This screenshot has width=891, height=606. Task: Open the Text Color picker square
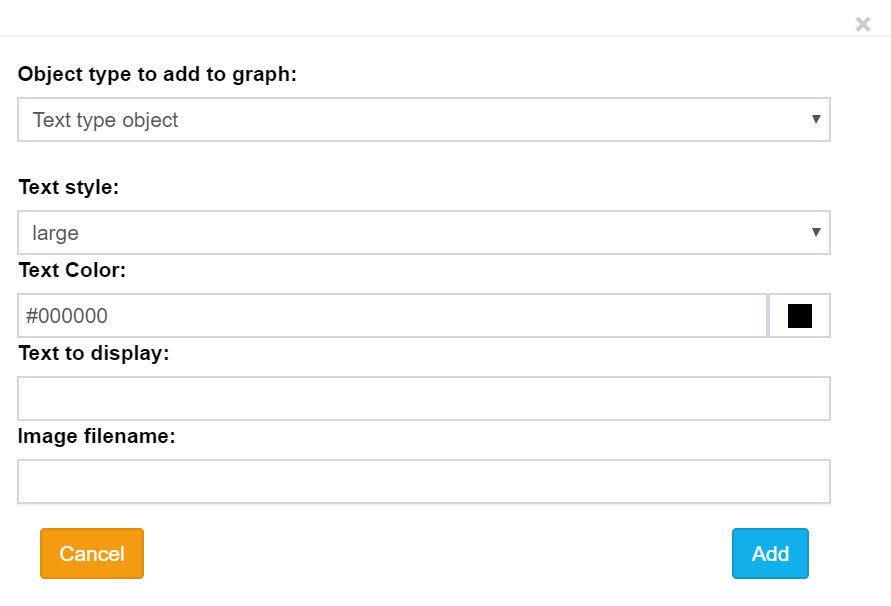799,315
